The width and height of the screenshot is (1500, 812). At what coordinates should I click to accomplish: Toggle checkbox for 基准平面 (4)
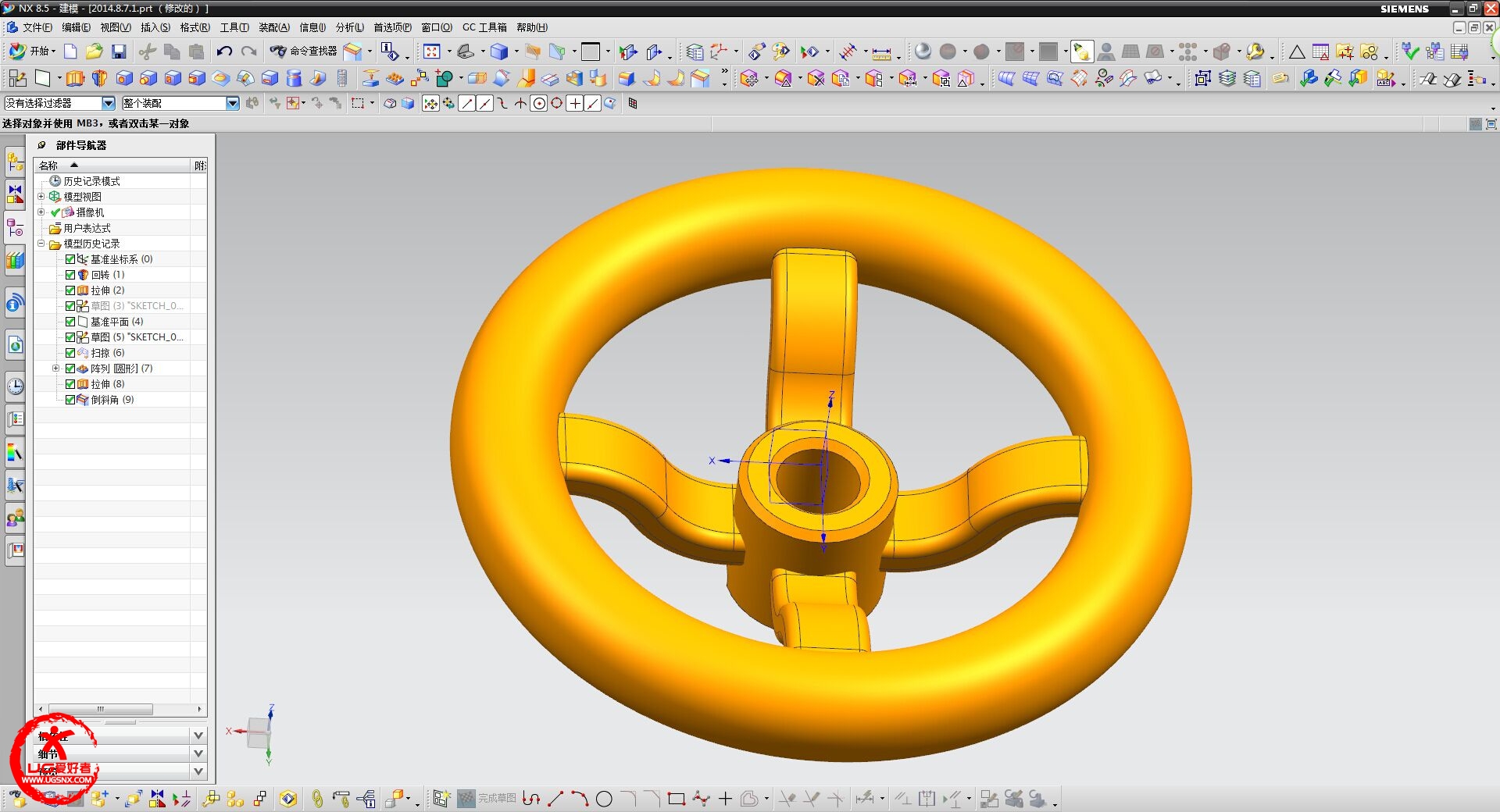pyautogui.click(x=70, y=322)
